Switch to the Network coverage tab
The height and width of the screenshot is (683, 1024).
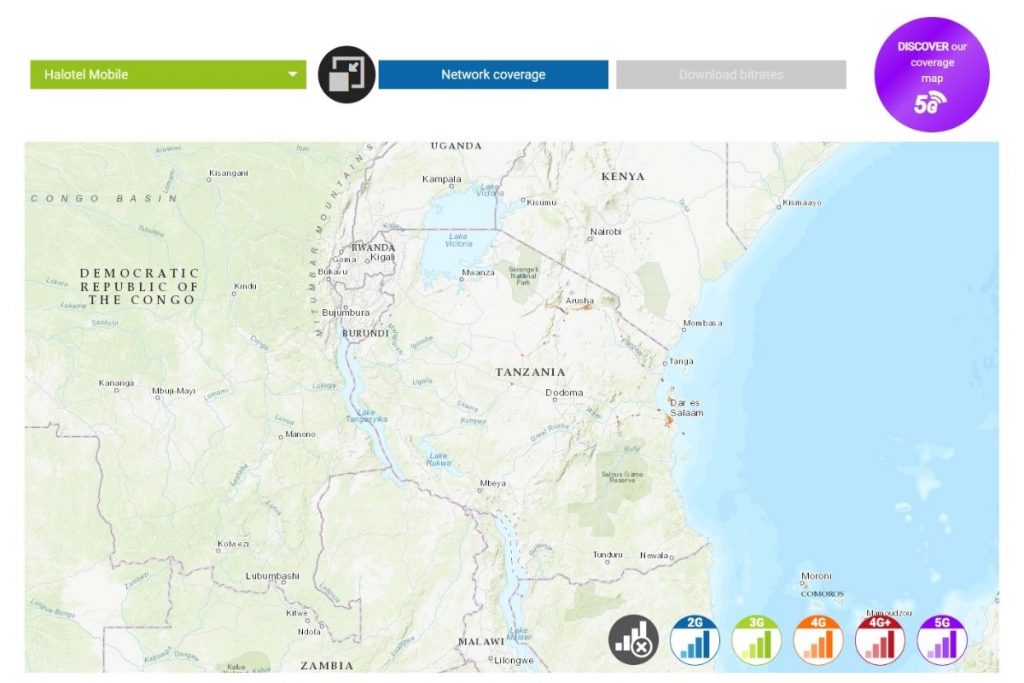pos(493,75)
